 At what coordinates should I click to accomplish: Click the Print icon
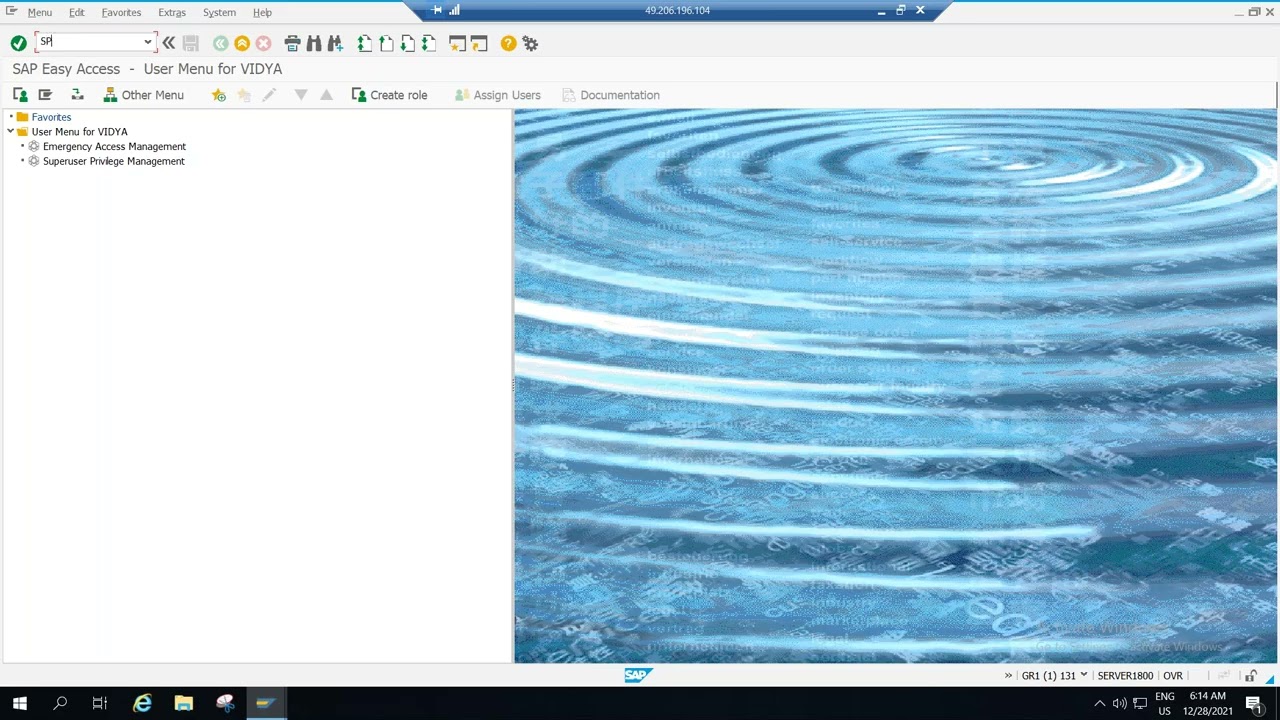292,43
